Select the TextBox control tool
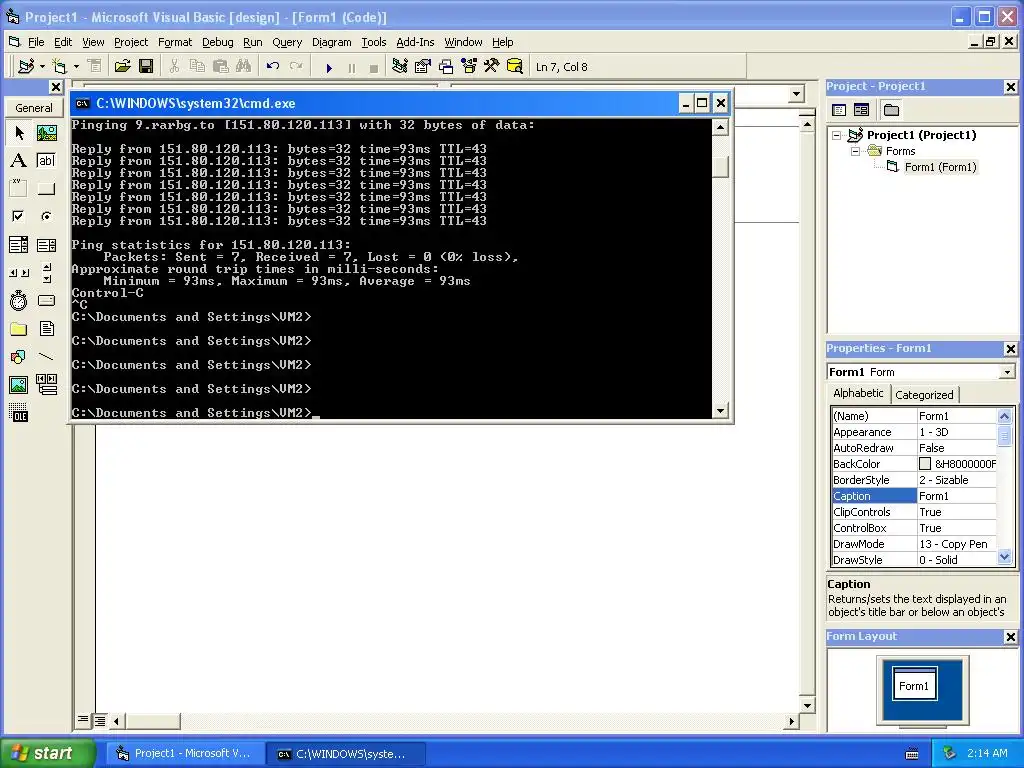The height and width of the screenshot is (768, 1024). coord(46,161)
